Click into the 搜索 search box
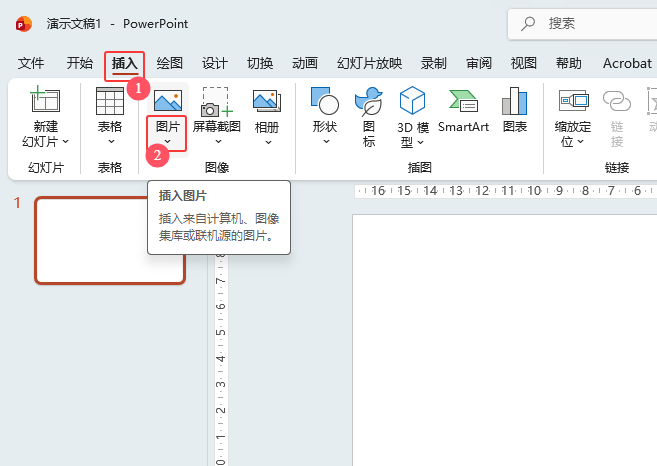This screenshot has width=657, height=466. [x=582, y=24]
